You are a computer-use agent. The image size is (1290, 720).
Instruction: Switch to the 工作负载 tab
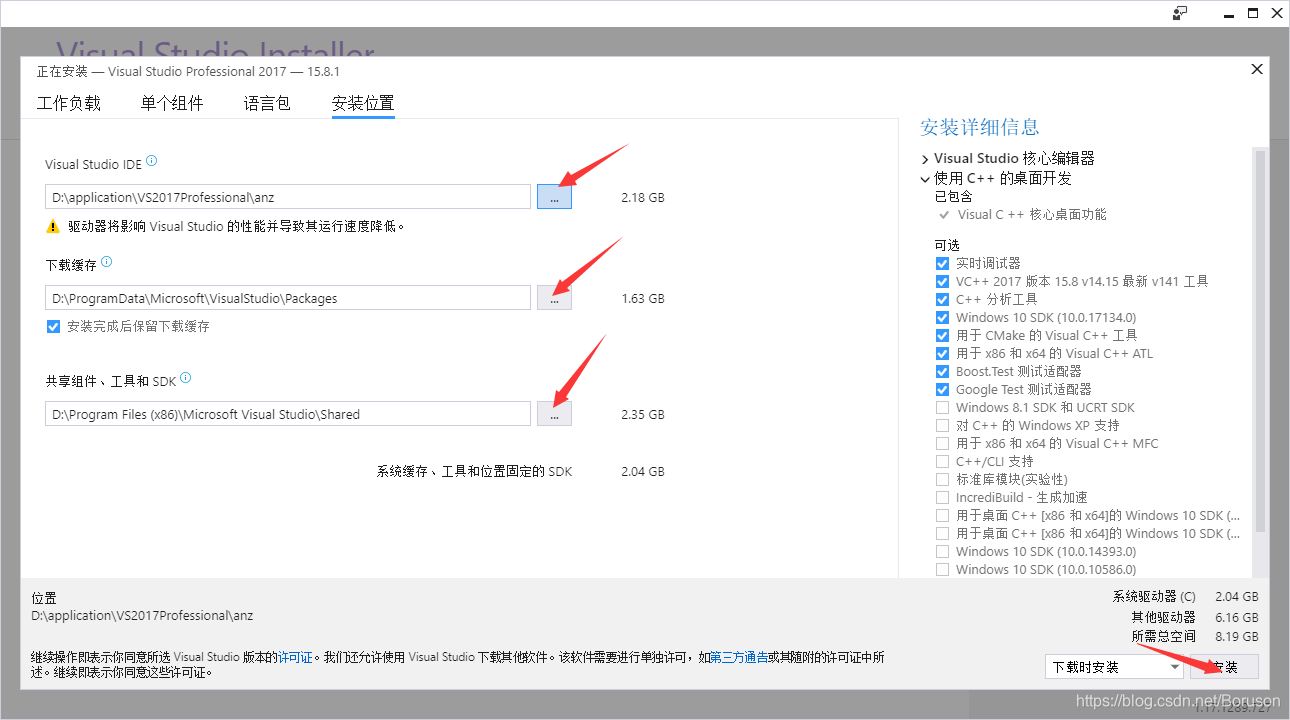(69, 103)
